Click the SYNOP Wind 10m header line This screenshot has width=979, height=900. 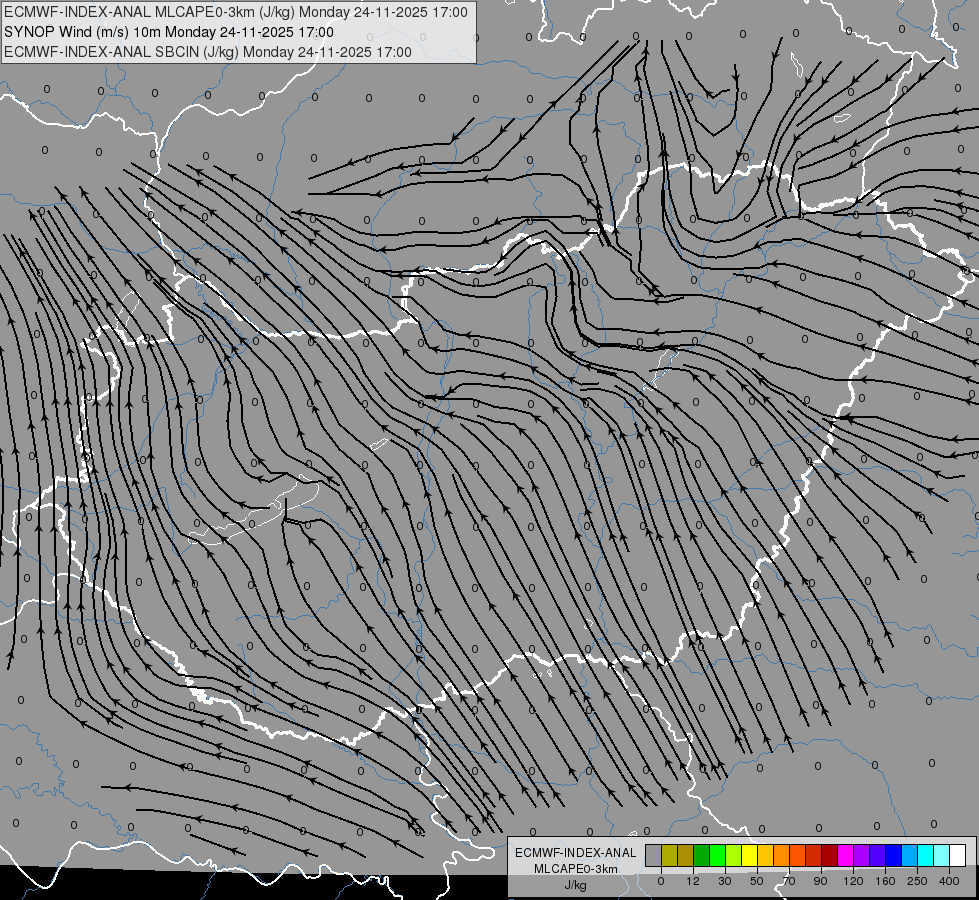(169, 32)
